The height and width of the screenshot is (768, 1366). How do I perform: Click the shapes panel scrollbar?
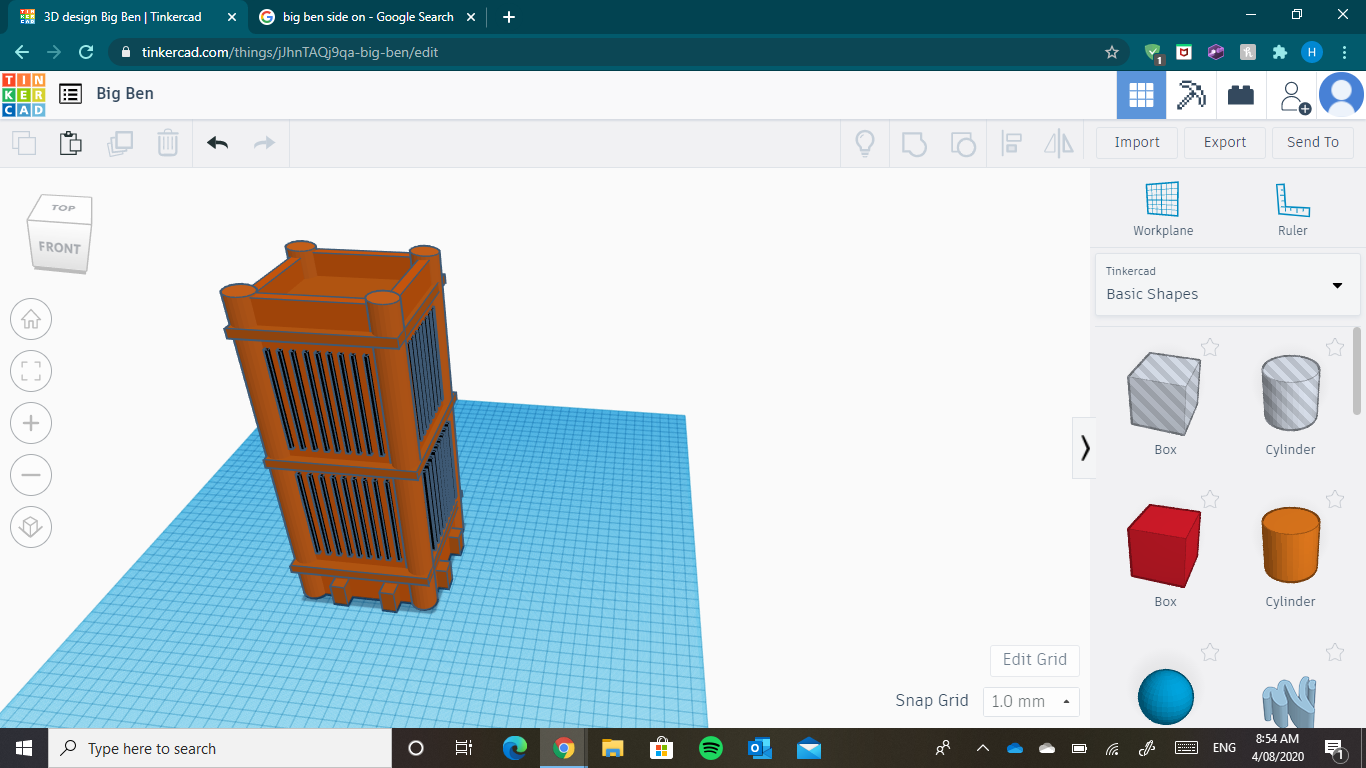(1357, 370)
